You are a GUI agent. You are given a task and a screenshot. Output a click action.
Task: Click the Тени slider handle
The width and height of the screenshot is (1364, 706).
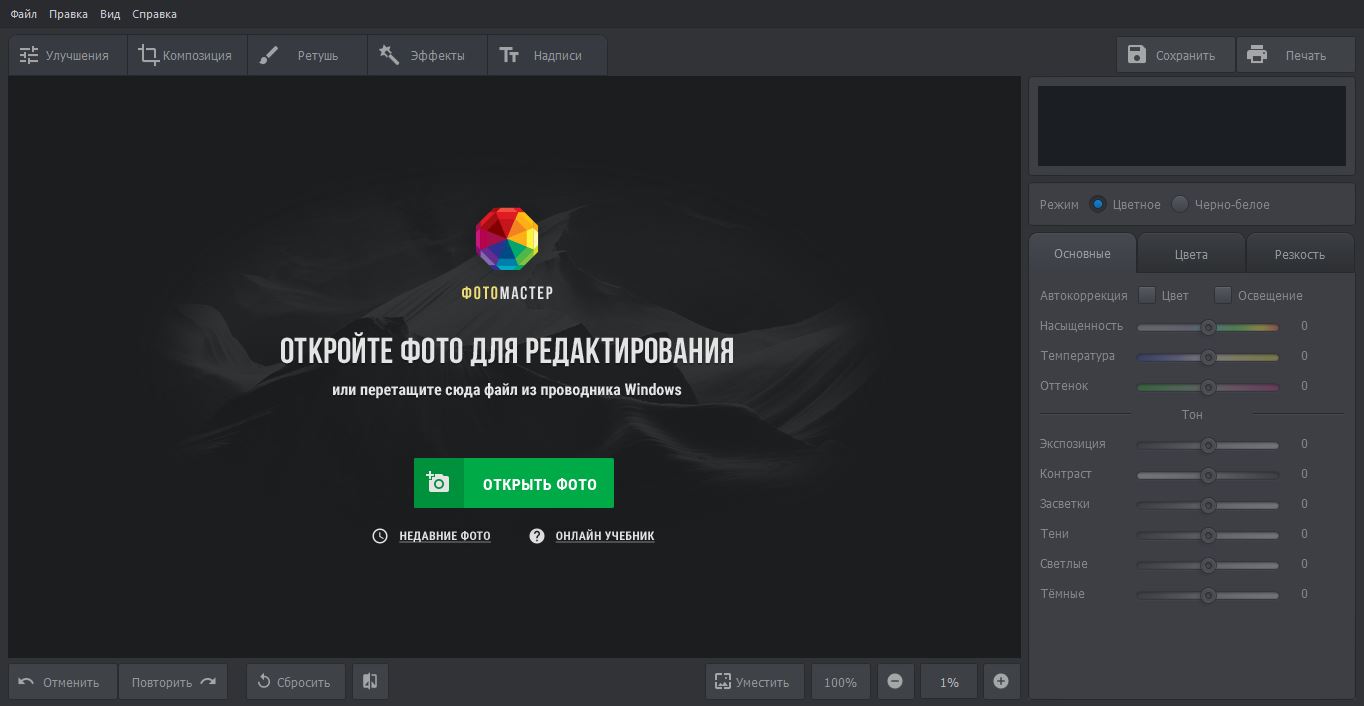[1208, 535]
